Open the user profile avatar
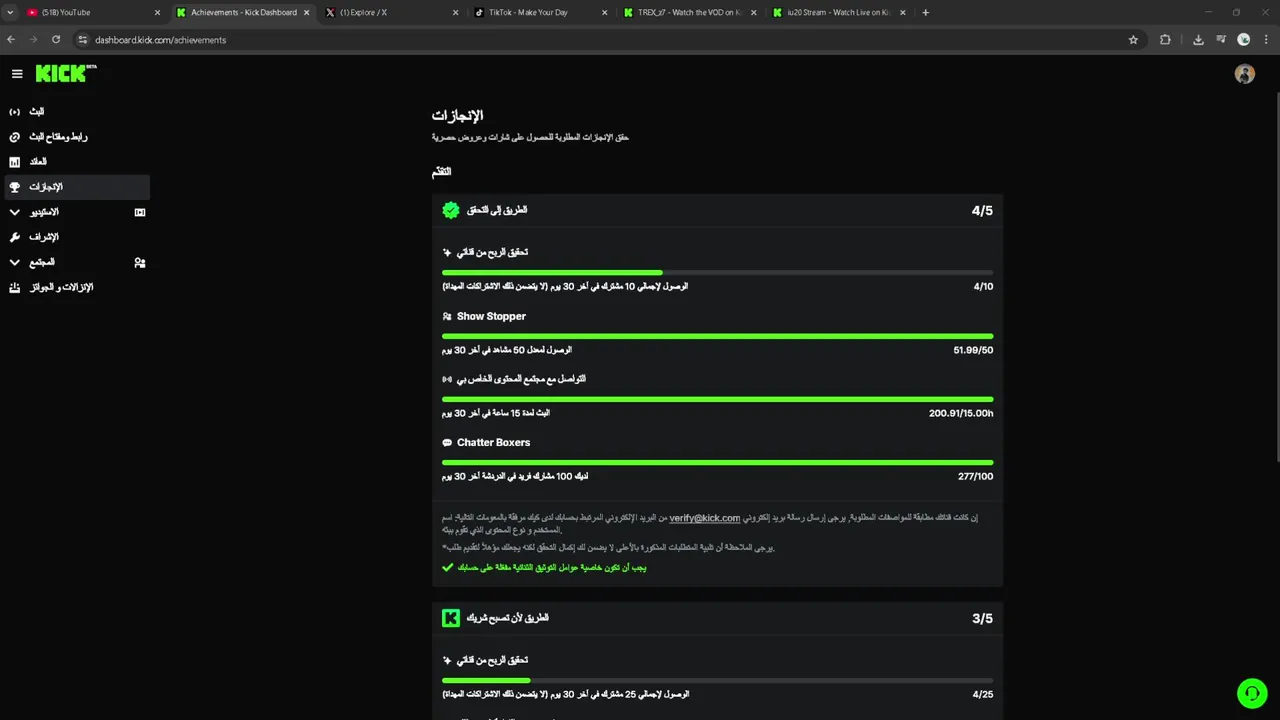This screenshot has height=720, width=1280. [x=1244, y=74]
